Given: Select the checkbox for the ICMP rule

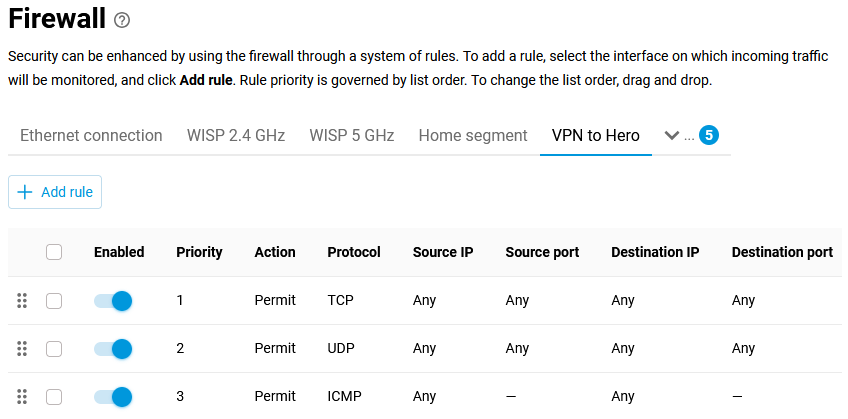Looking at the screenshot, I should point(54,396).
